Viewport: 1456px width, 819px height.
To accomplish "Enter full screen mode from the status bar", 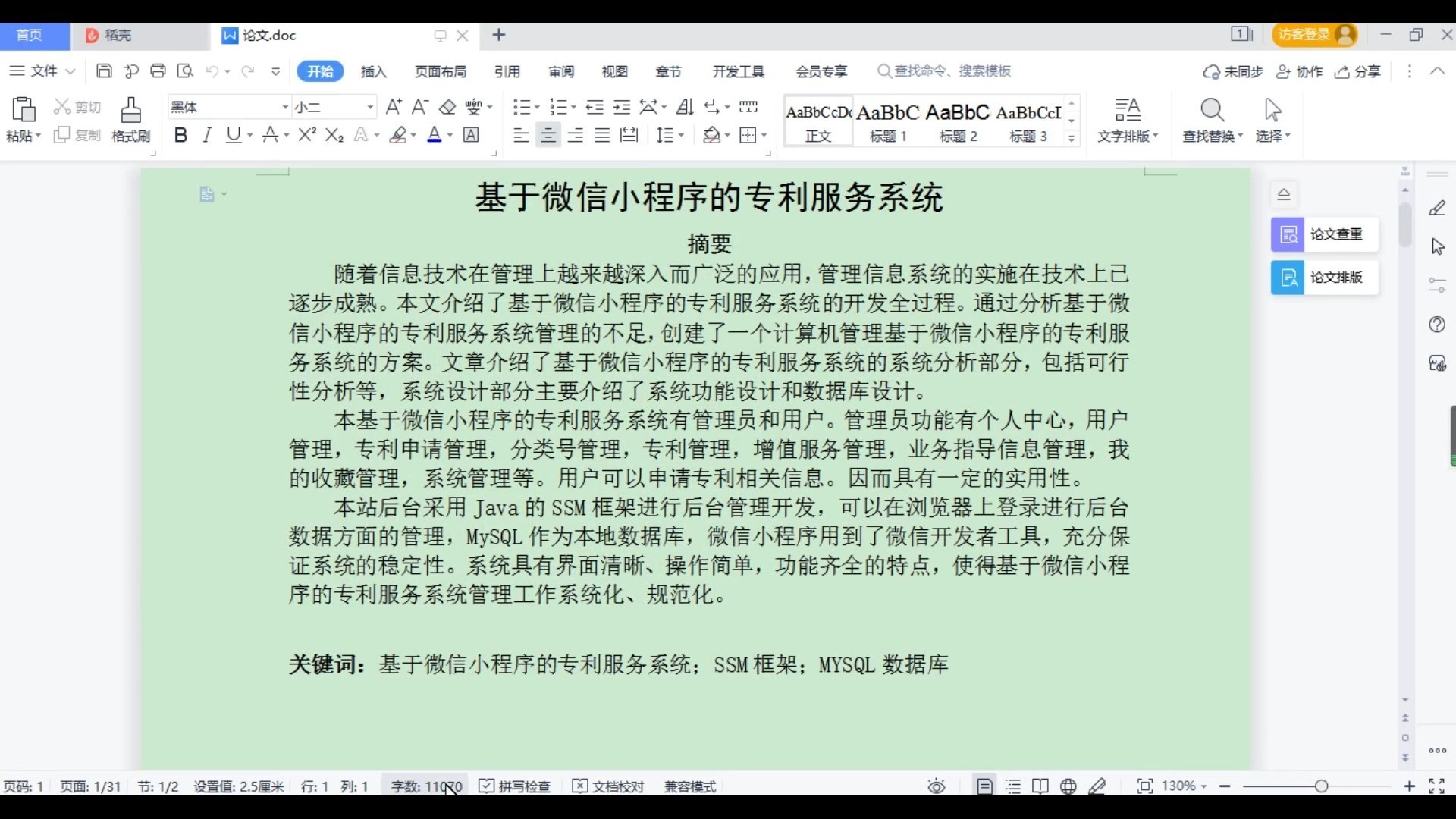I will 1436,786.
